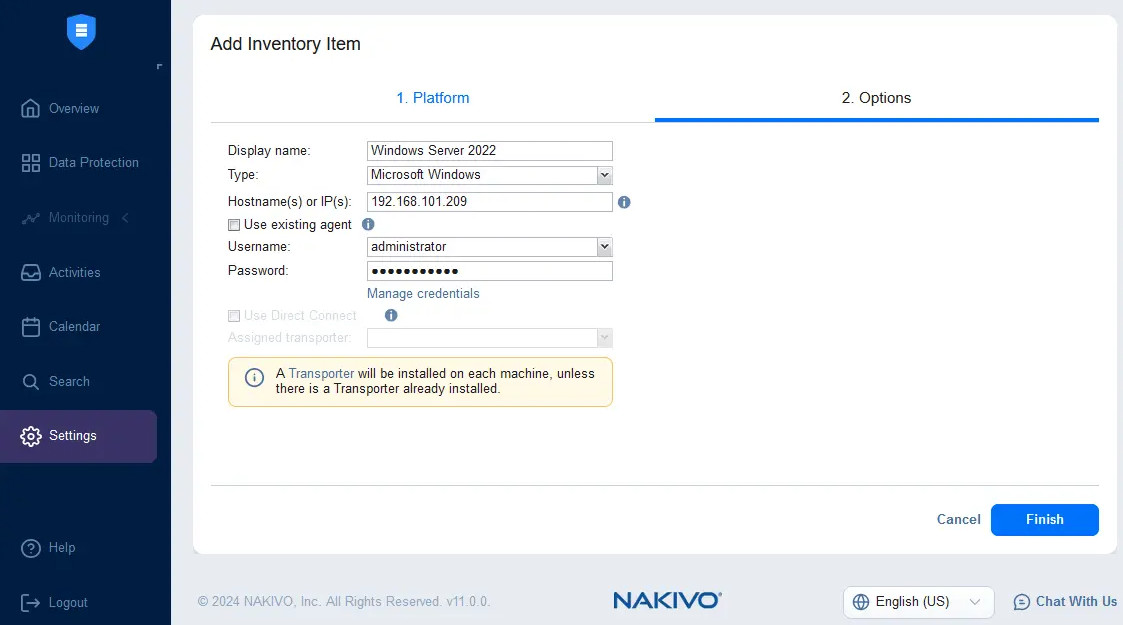This screenshot has width=1123, height=625.
Task: Switch to the 1. Platform tab
Action: (432, 98)
